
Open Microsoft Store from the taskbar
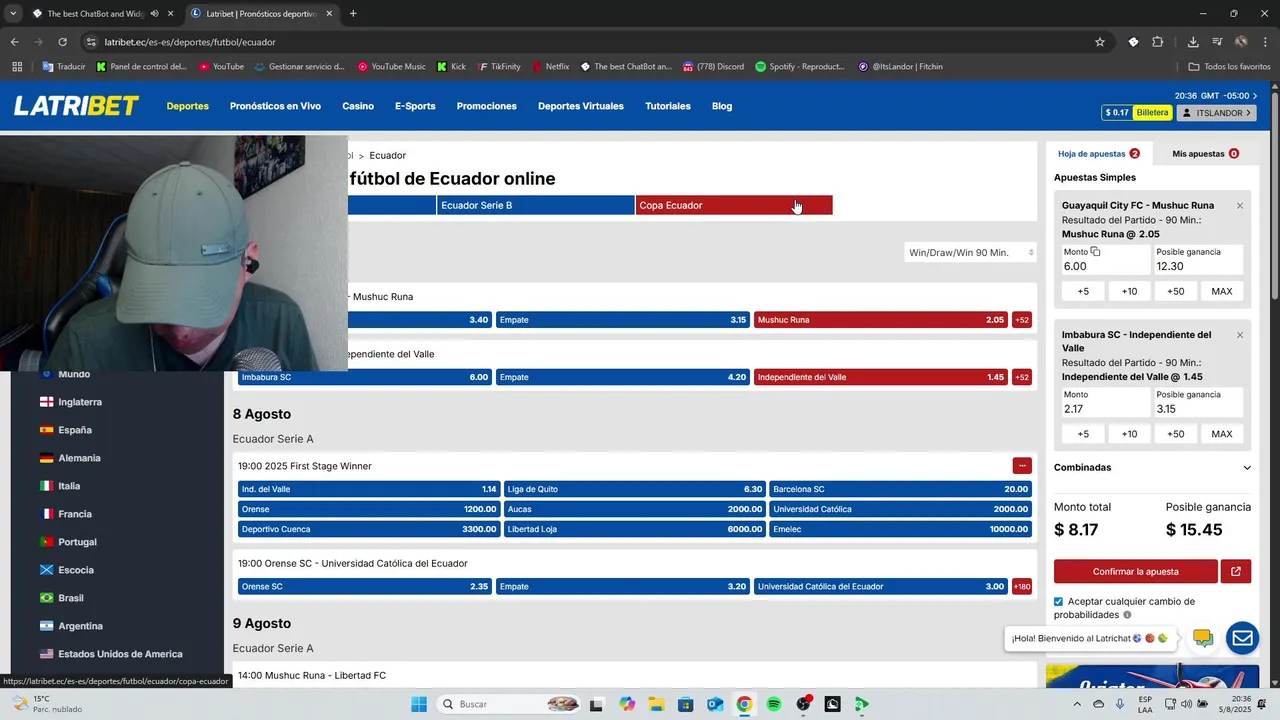[x=686, y=704]
